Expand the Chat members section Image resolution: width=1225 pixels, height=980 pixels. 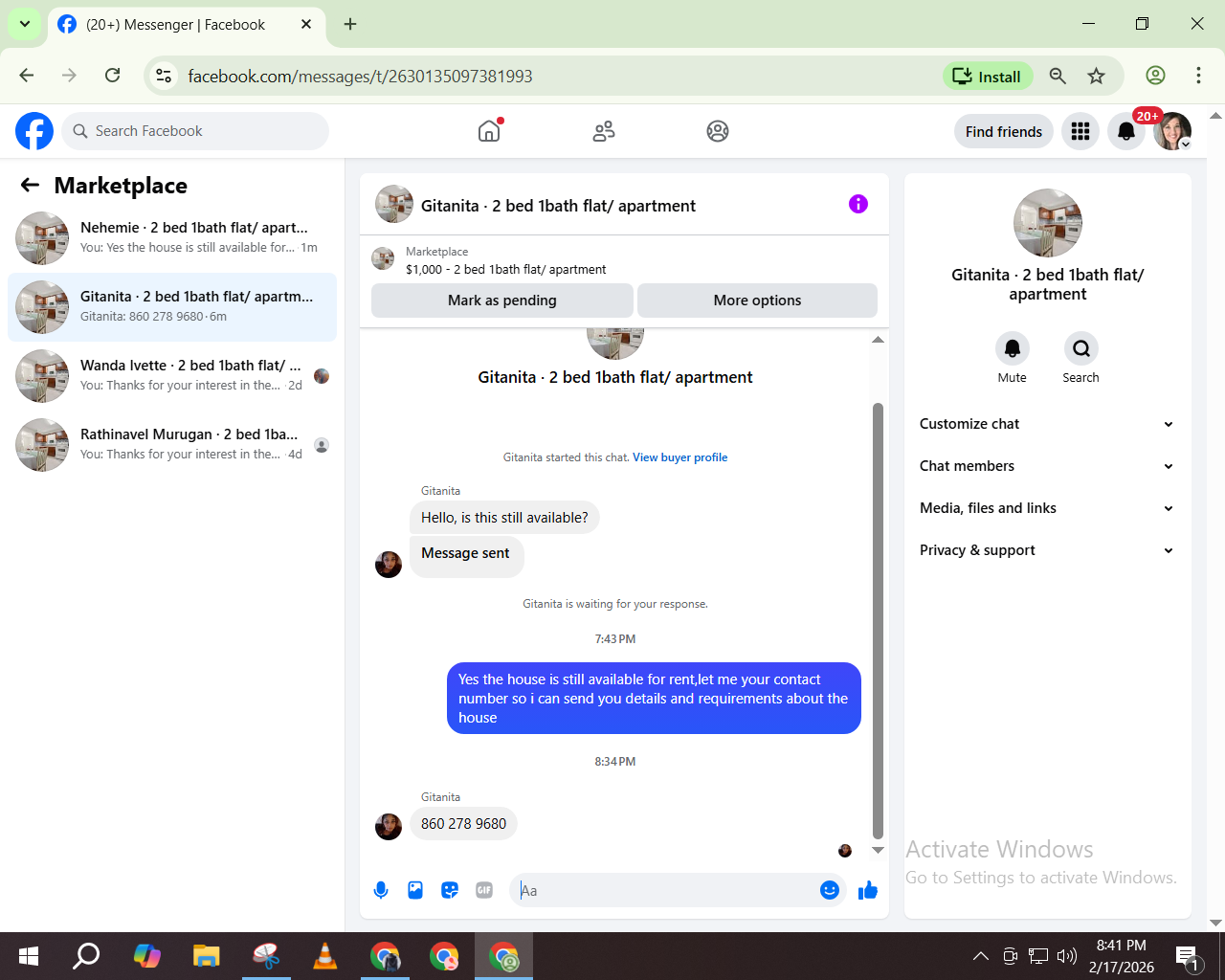pos(1047,466)
